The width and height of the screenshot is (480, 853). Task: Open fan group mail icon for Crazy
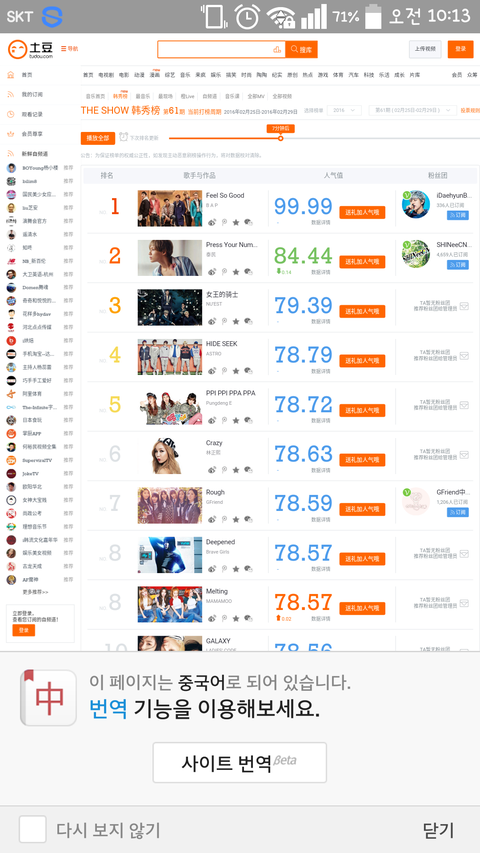pyautogui.click(x=464, y=454)
